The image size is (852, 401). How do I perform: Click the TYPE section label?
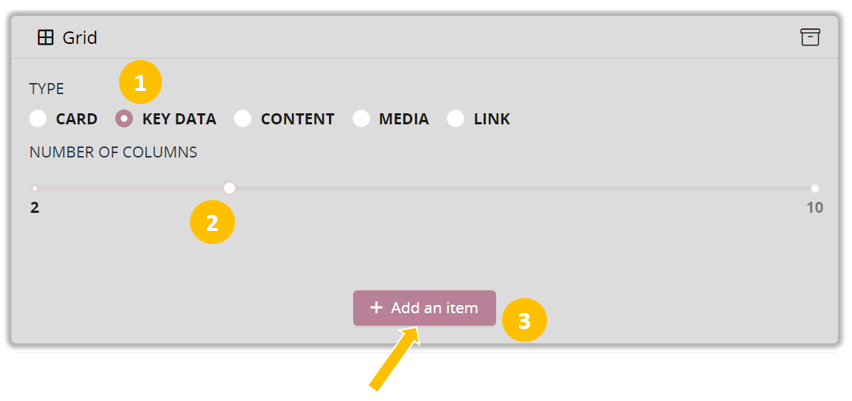[x=46, y=89]
